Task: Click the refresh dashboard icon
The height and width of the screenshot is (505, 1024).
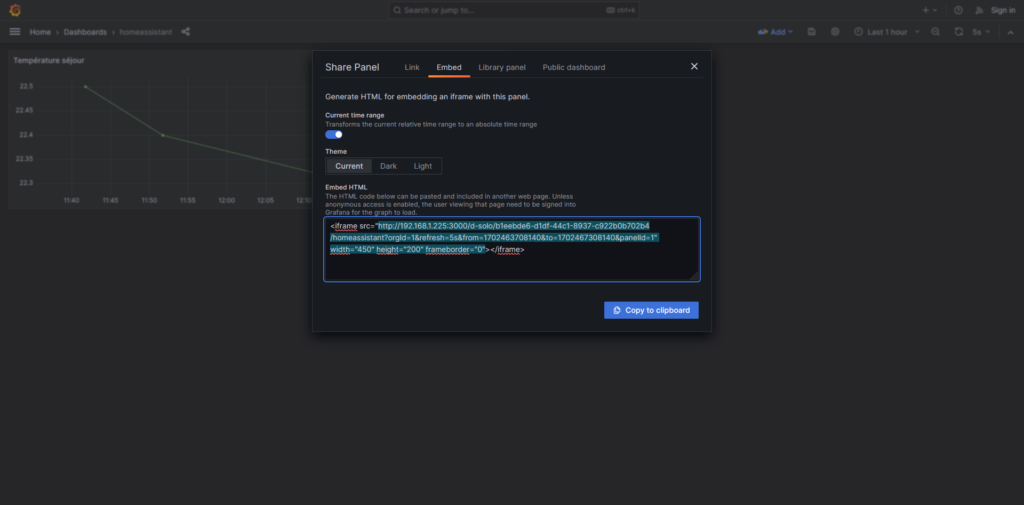Action: tap(959, 31)
